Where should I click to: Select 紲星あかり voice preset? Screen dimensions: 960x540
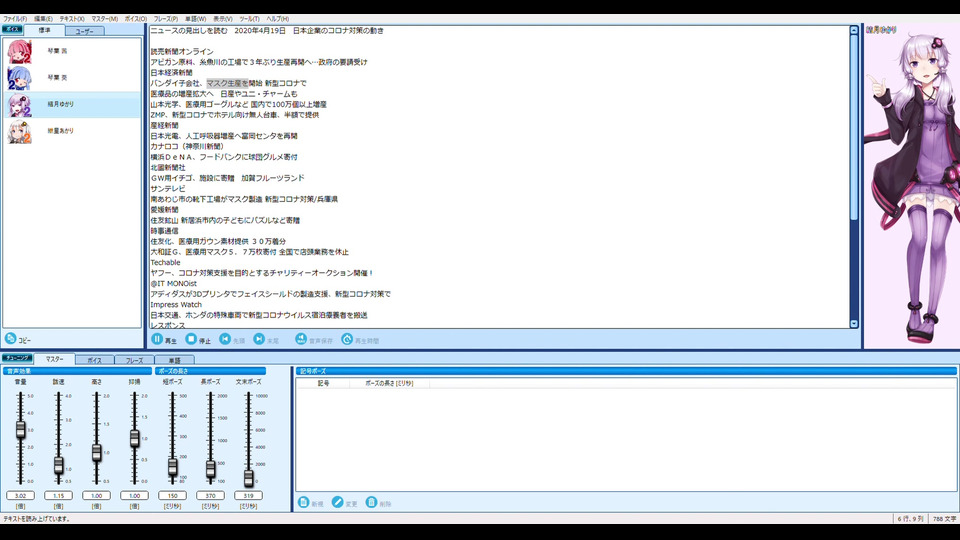[72, 131]
